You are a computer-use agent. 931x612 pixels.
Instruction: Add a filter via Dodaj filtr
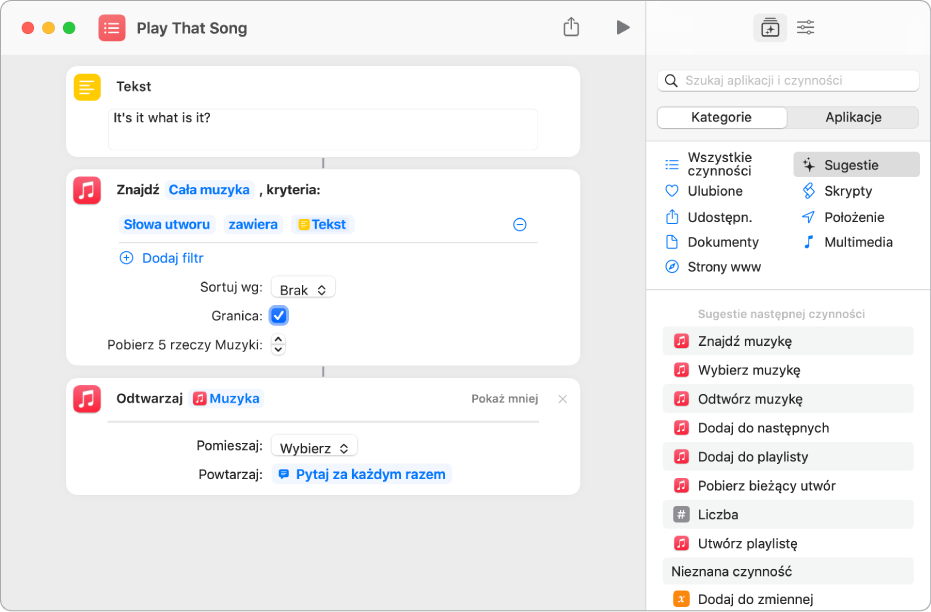click(173, 258)
